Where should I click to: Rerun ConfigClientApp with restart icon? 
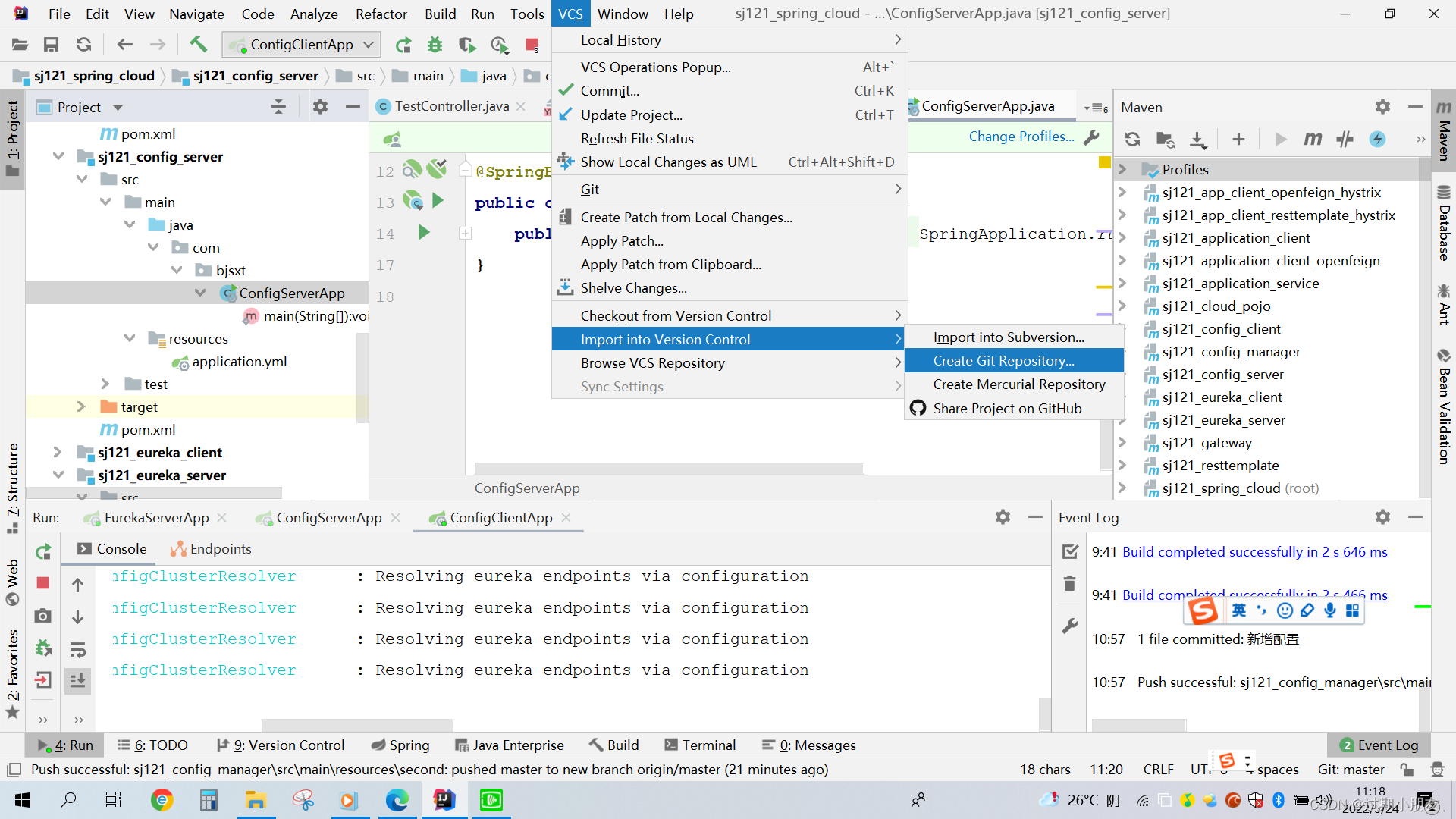[42, 551]
